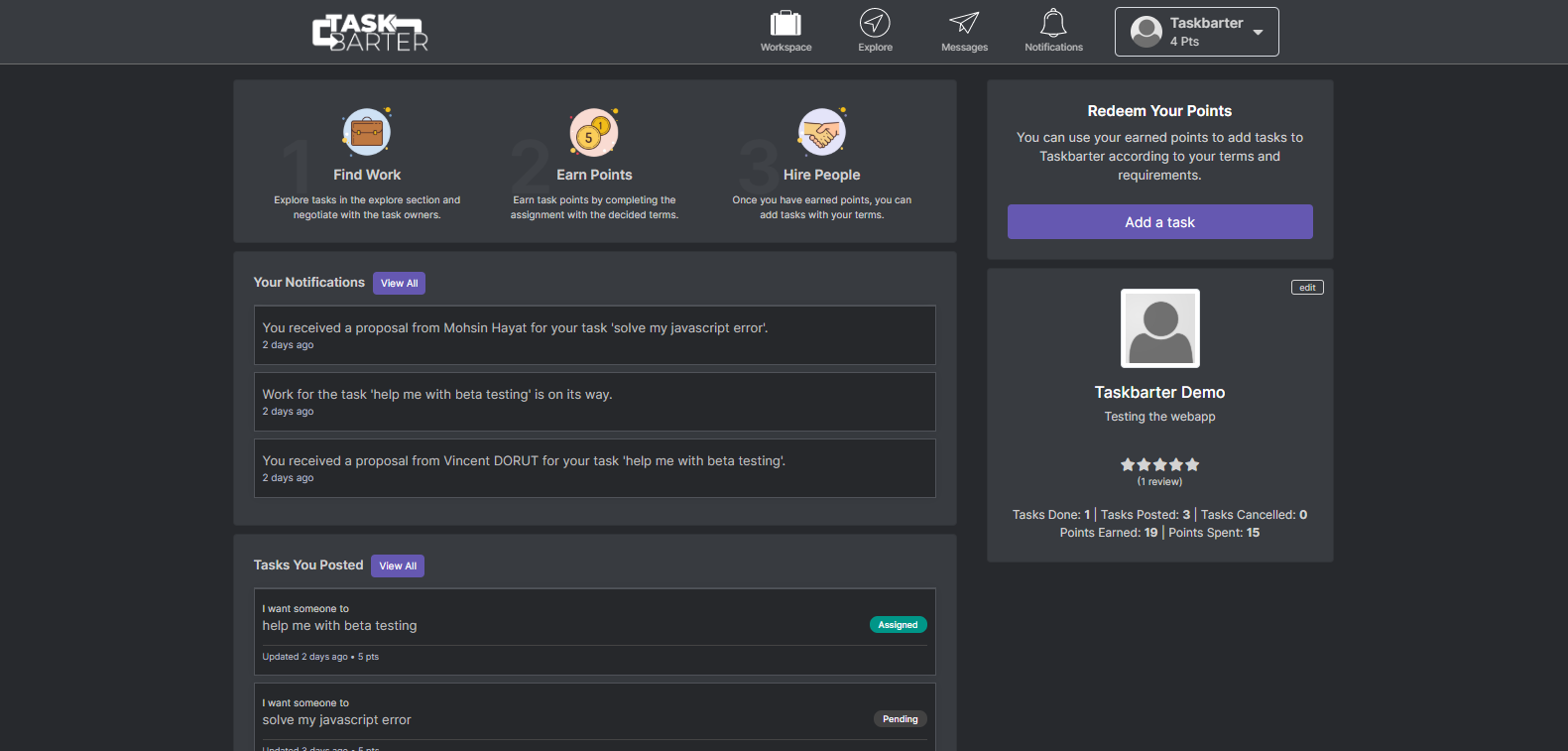View all tasks you posted
The width and height of the screenshot is (1568, 751).
click(x=398, y=565)
